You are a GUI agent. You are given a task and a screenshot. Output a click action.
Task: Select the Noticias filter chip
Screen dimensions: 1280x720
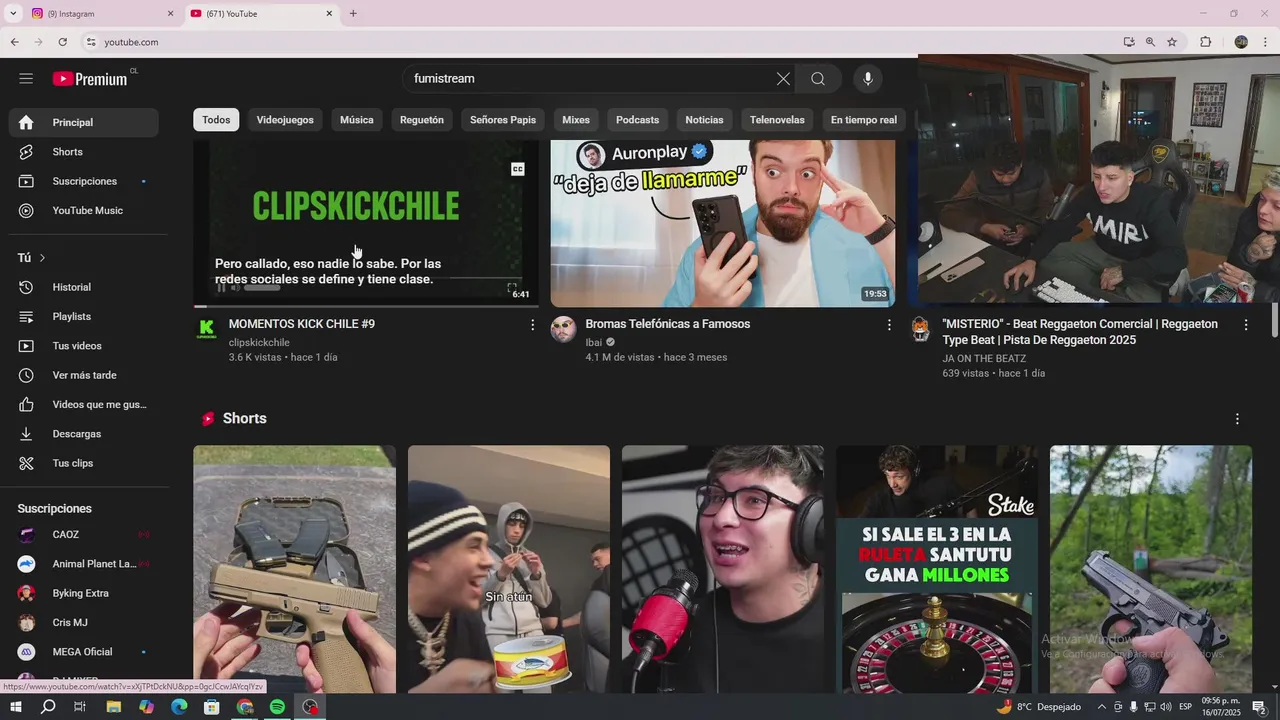pyautogui.click(x=704, y=120)
